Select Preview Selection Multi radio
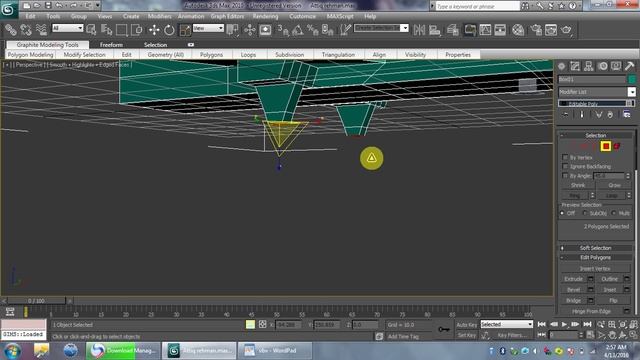Screen dimensions: 640x360 [614, 213]
